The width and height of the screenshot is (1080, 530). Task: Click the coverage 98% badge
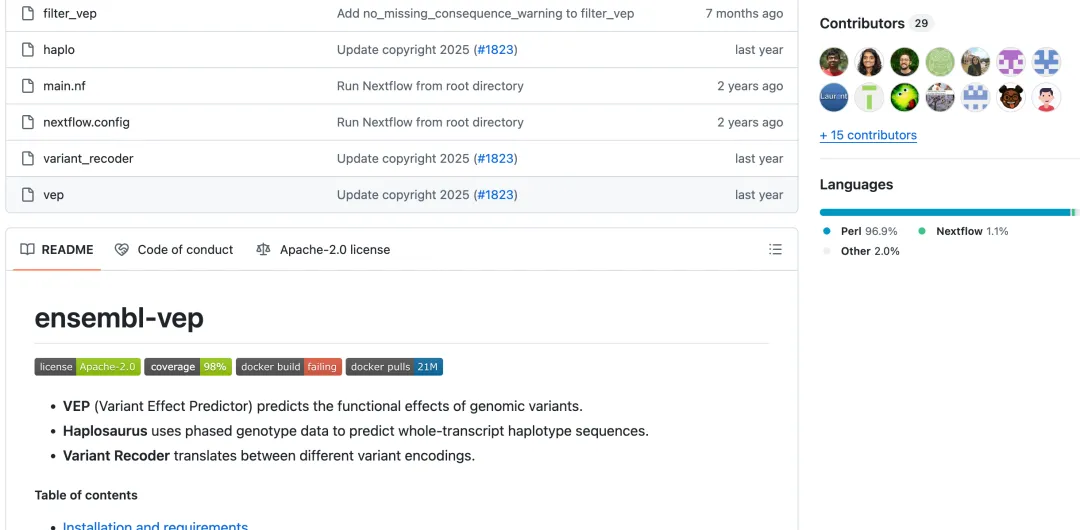click(188, 367)
